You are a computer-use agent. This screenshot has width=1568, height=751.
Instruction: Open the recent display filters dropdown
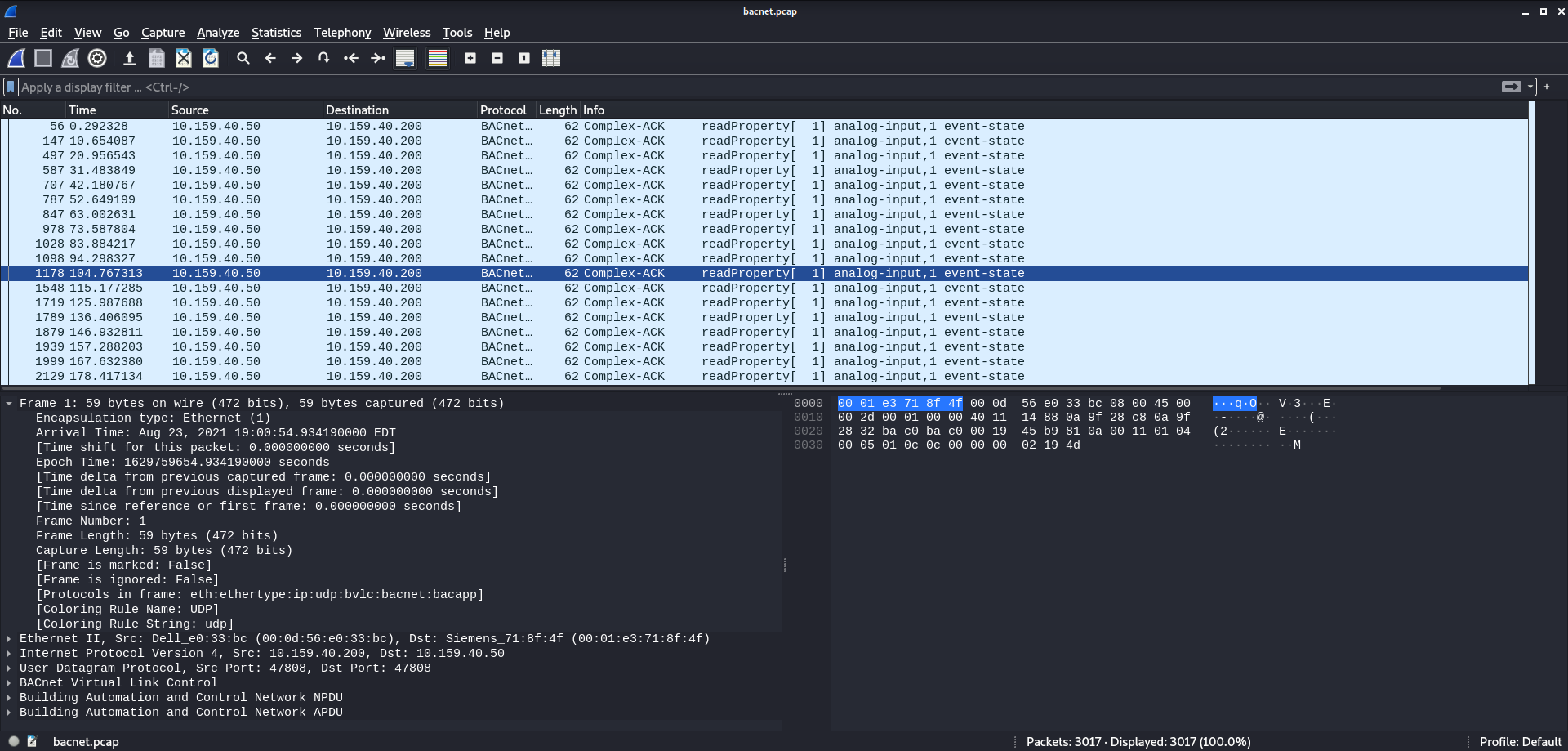point(1530,87)
